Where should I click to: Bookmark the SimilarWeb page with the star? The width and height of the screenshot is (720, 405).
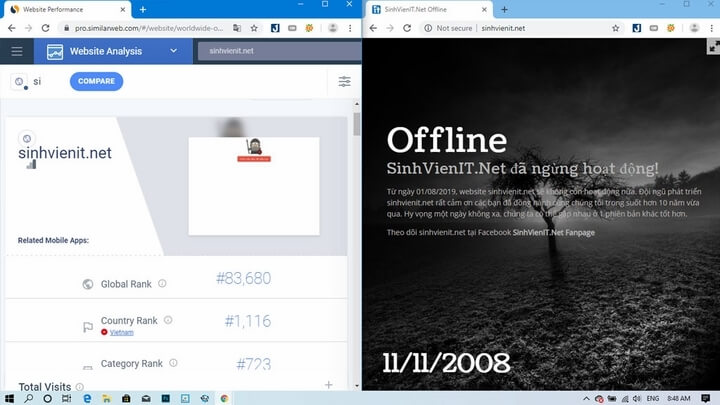coord(254,28)
